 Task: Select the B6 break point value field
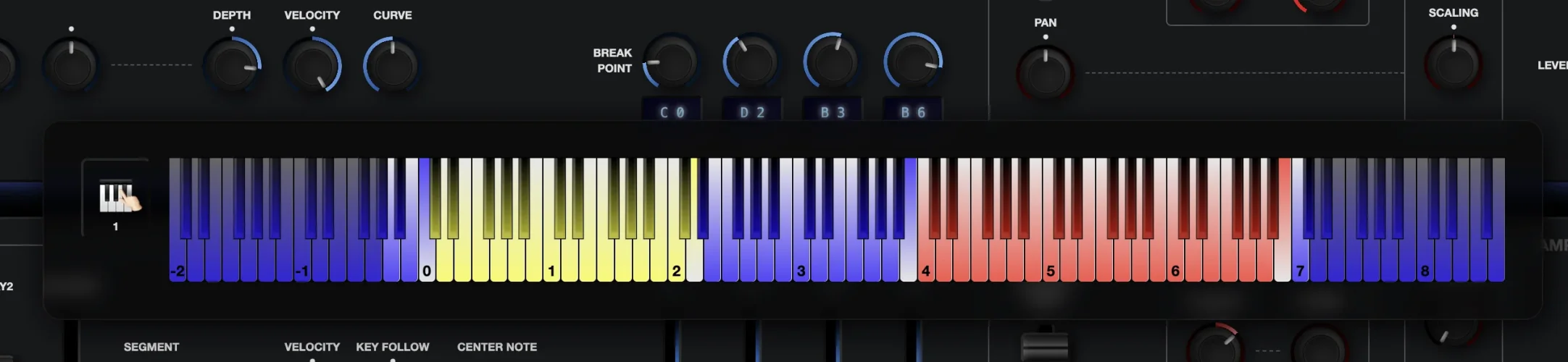913,111
